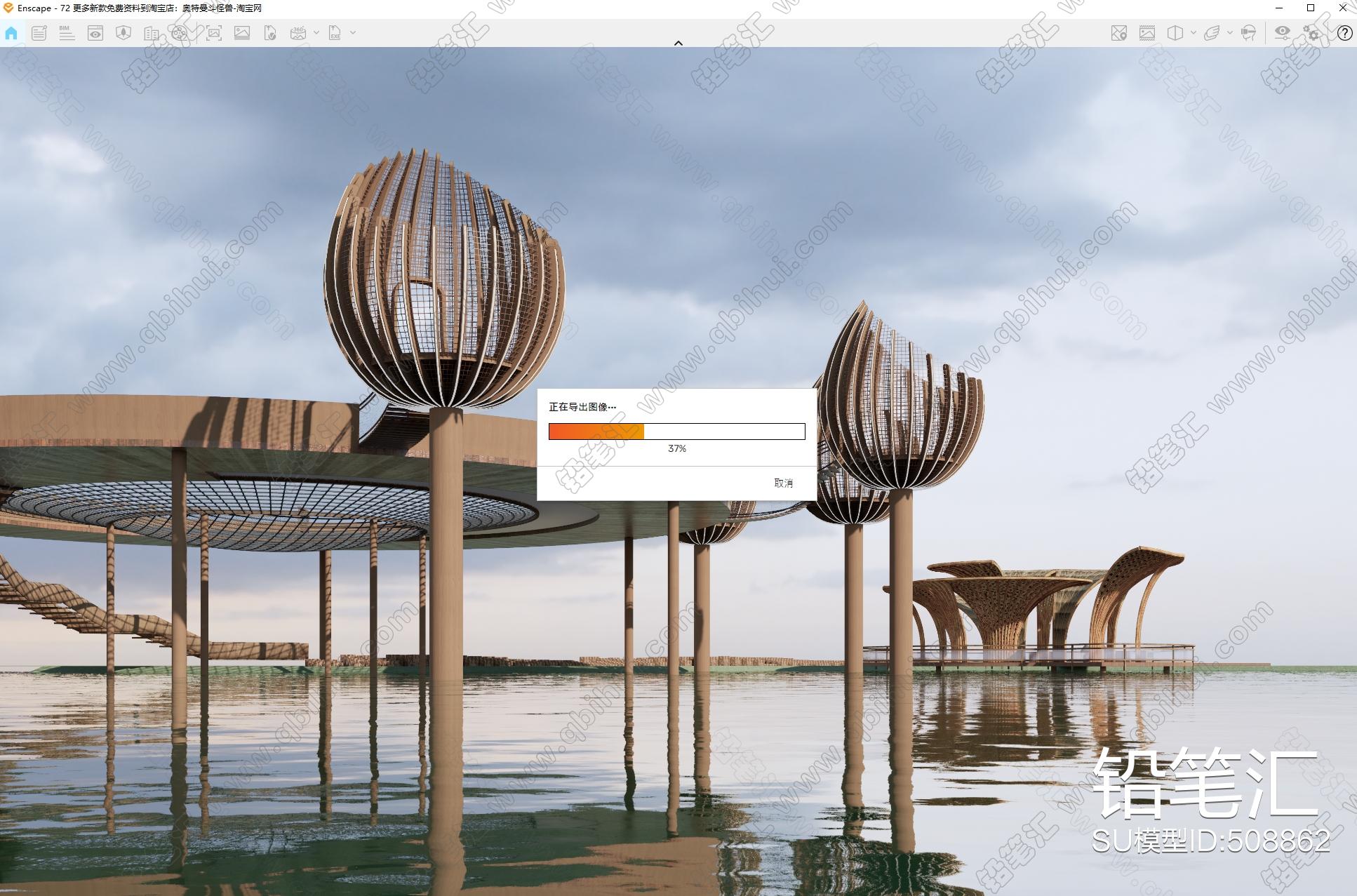Screen dimensions: 1357x896
Task: Collapse the toolbar with the up chevron
Action: point(678,43)
